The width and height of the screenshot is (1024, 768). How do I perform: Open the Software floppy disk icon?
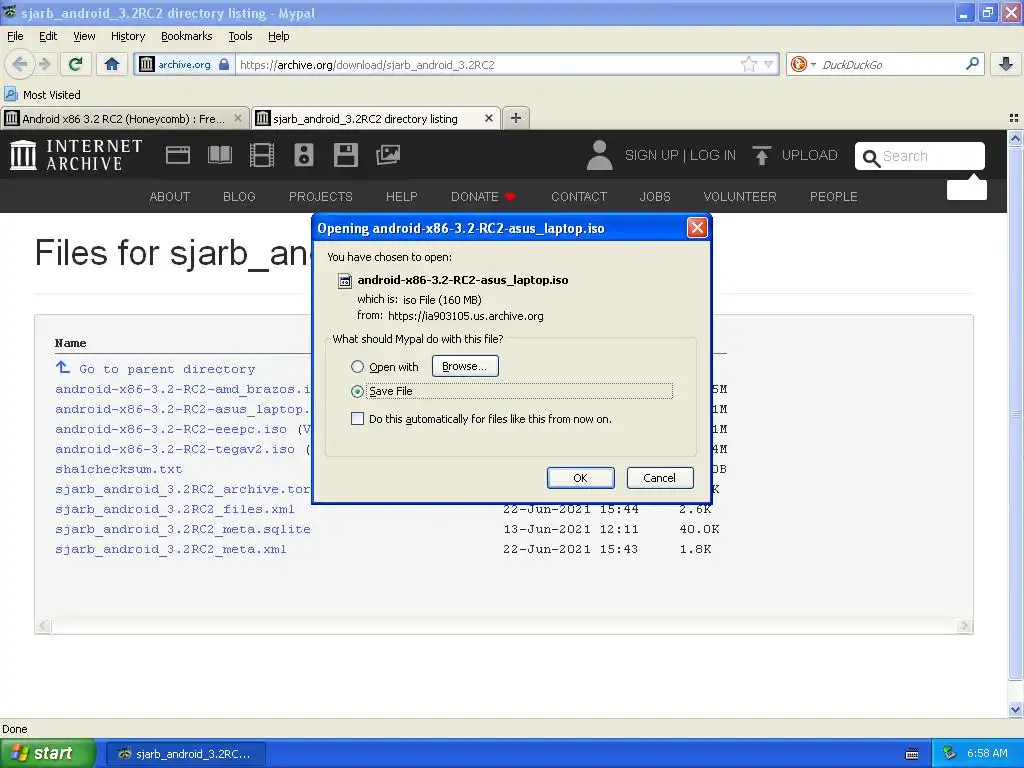(345, 155)
